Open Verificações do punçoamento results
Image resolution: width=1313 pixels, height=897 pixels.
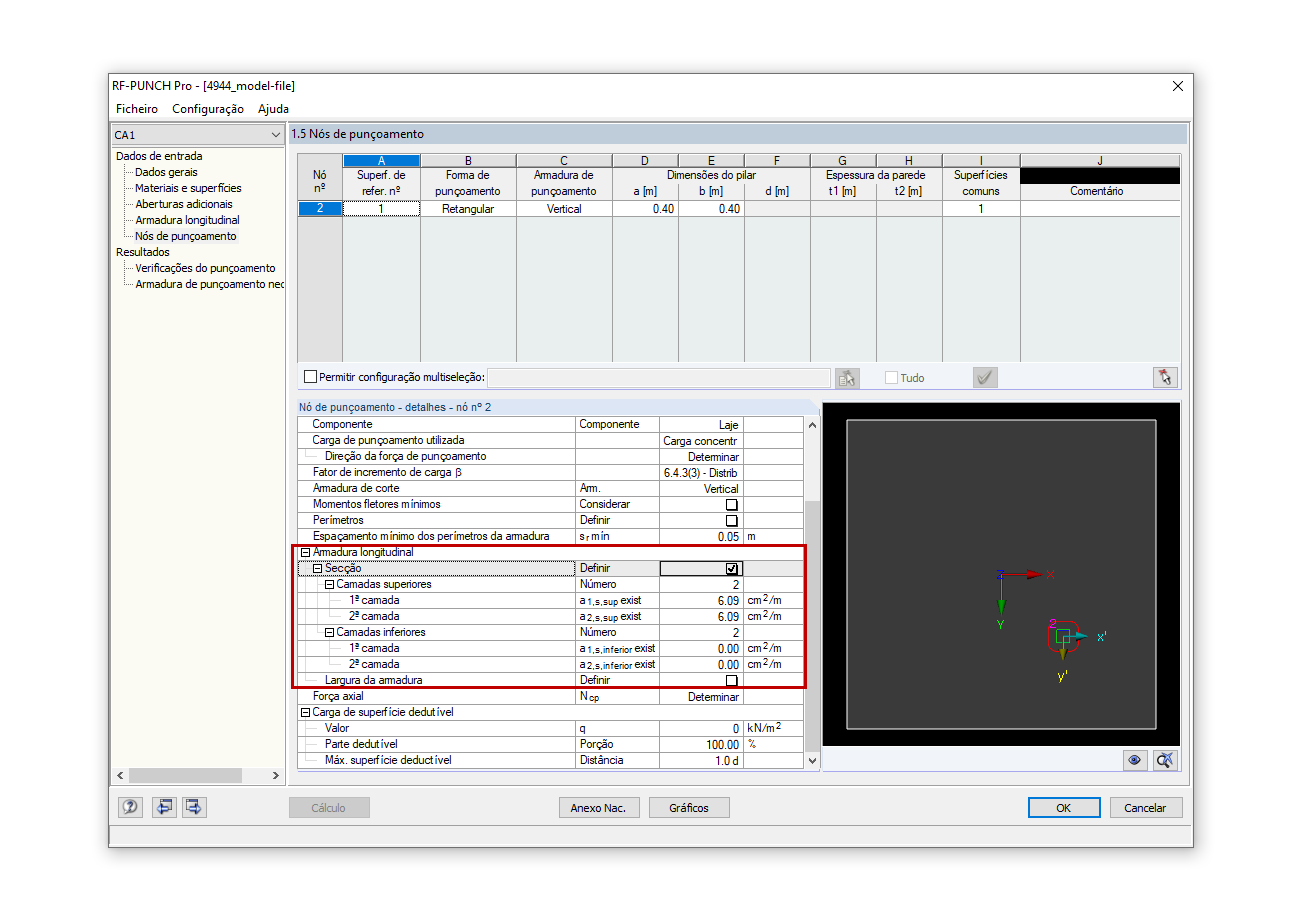click(x=205, y=268)
